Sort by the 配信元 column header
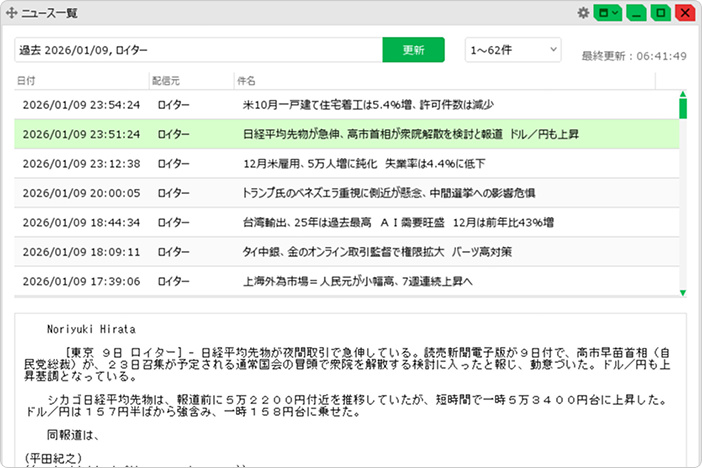 [x=192, y=81]
